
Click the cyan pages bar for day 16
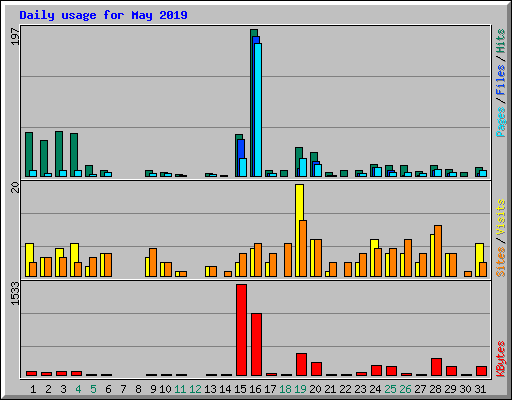tap(258, 110)
